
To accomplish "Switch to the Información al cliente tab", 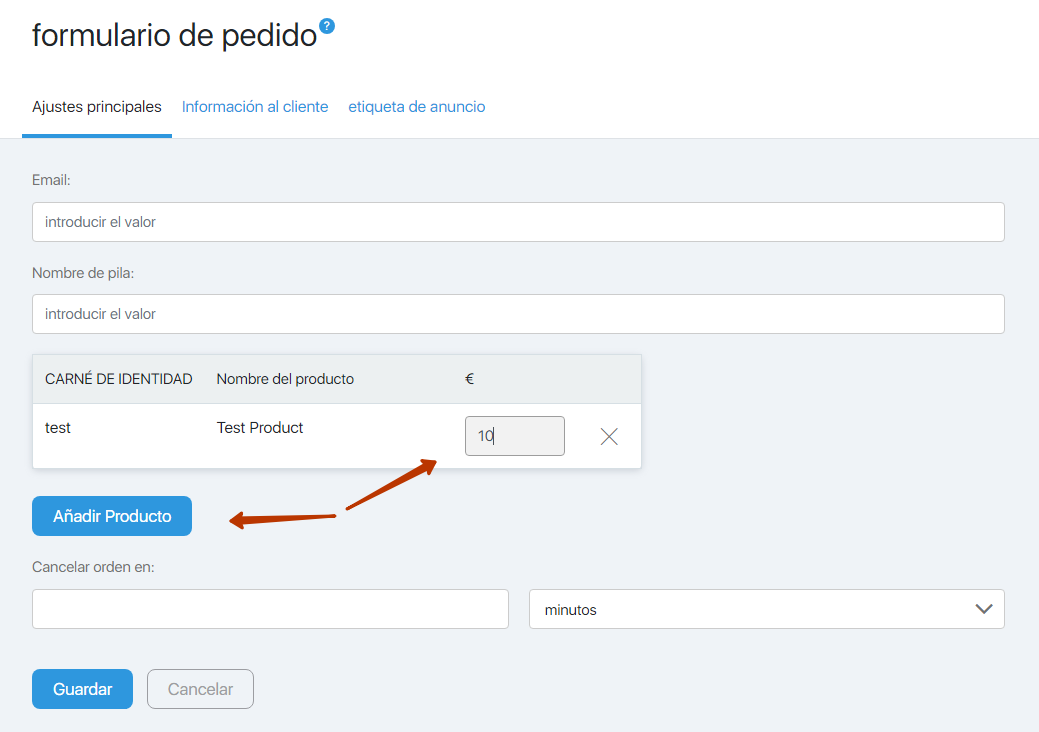I will (x=255, y=107).
